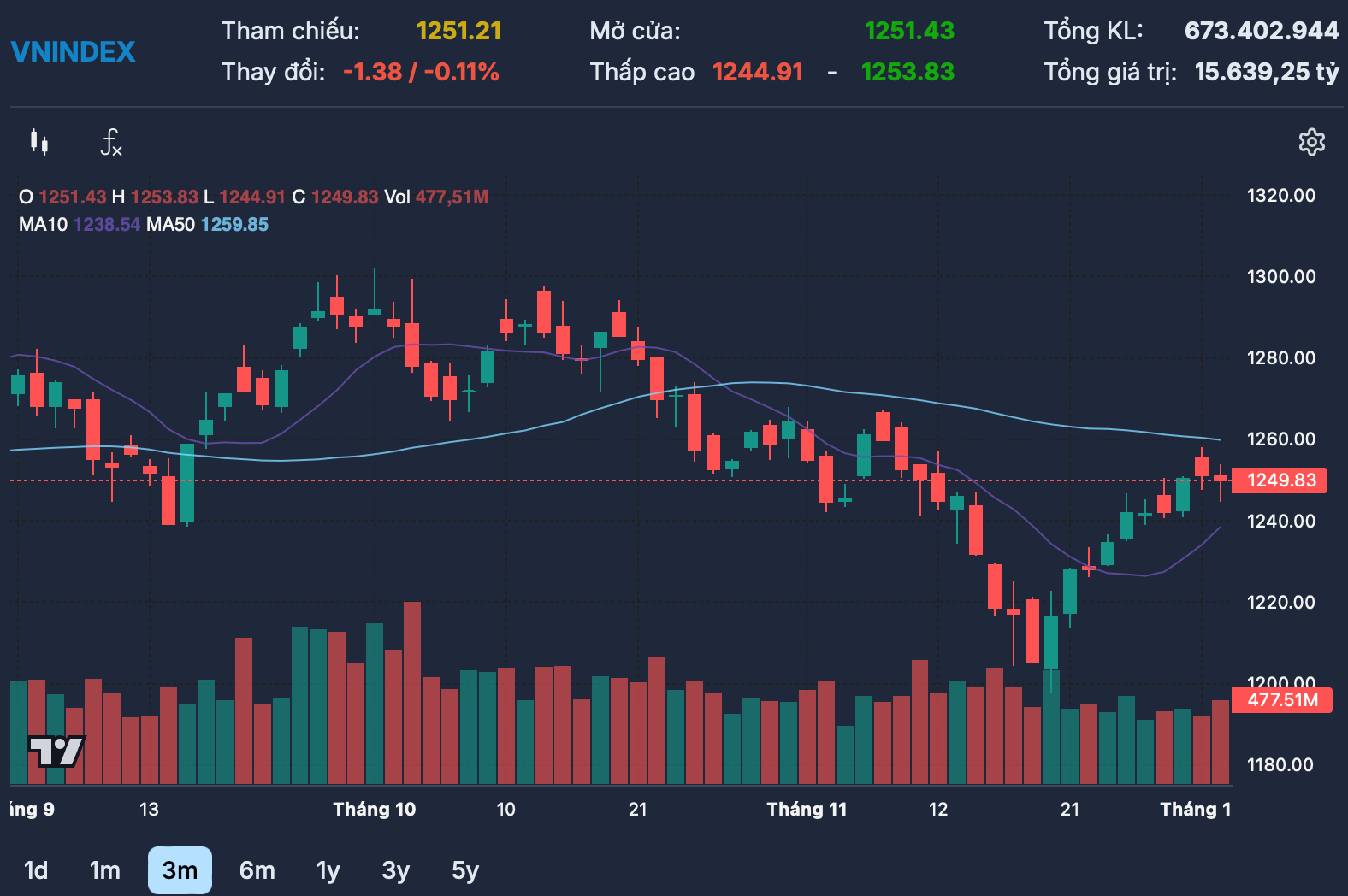Screen dimensions: 1348x896
Task: Click the 10 date axis label
Action: click(506, 810)
